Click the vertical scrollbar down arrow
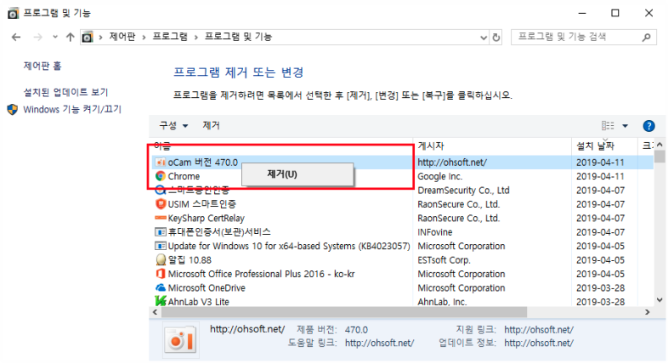This screenshot has height=363, width=668. [660, 300]
